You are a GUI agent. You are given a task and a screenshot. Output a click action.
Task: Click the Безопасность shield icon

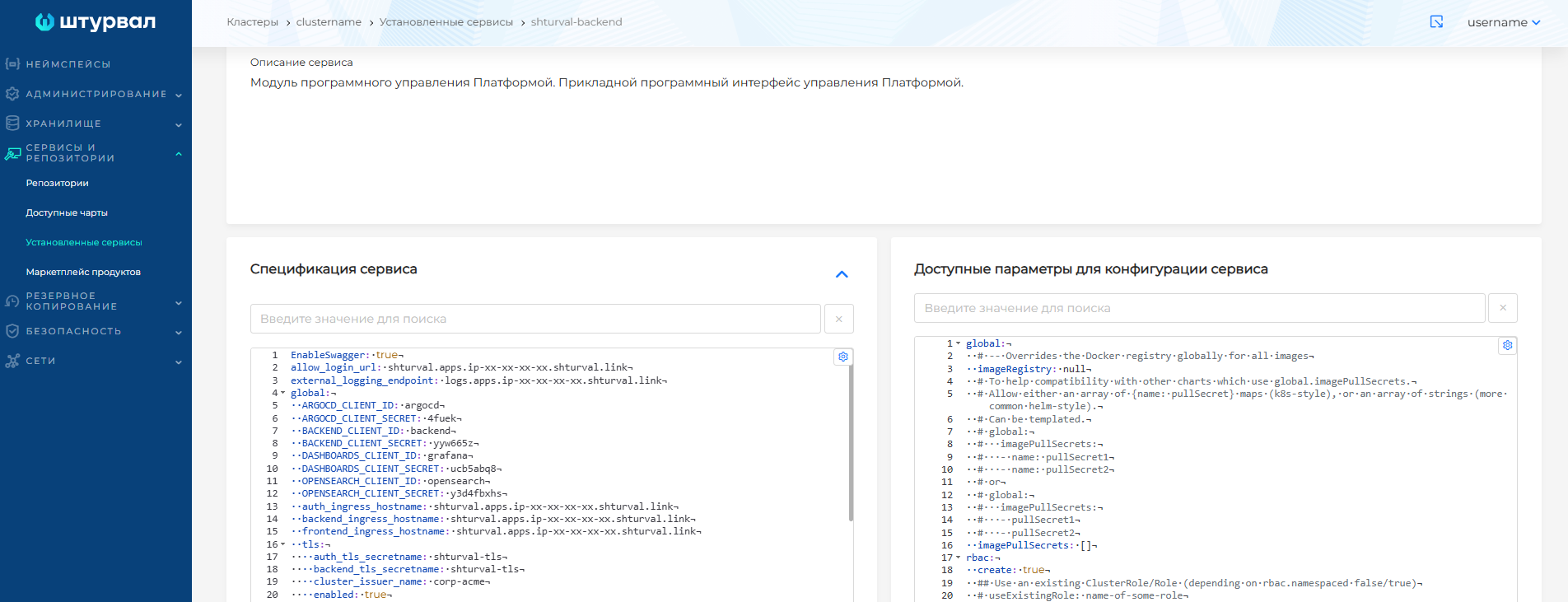pyautogui.click(x=12, y=331)
